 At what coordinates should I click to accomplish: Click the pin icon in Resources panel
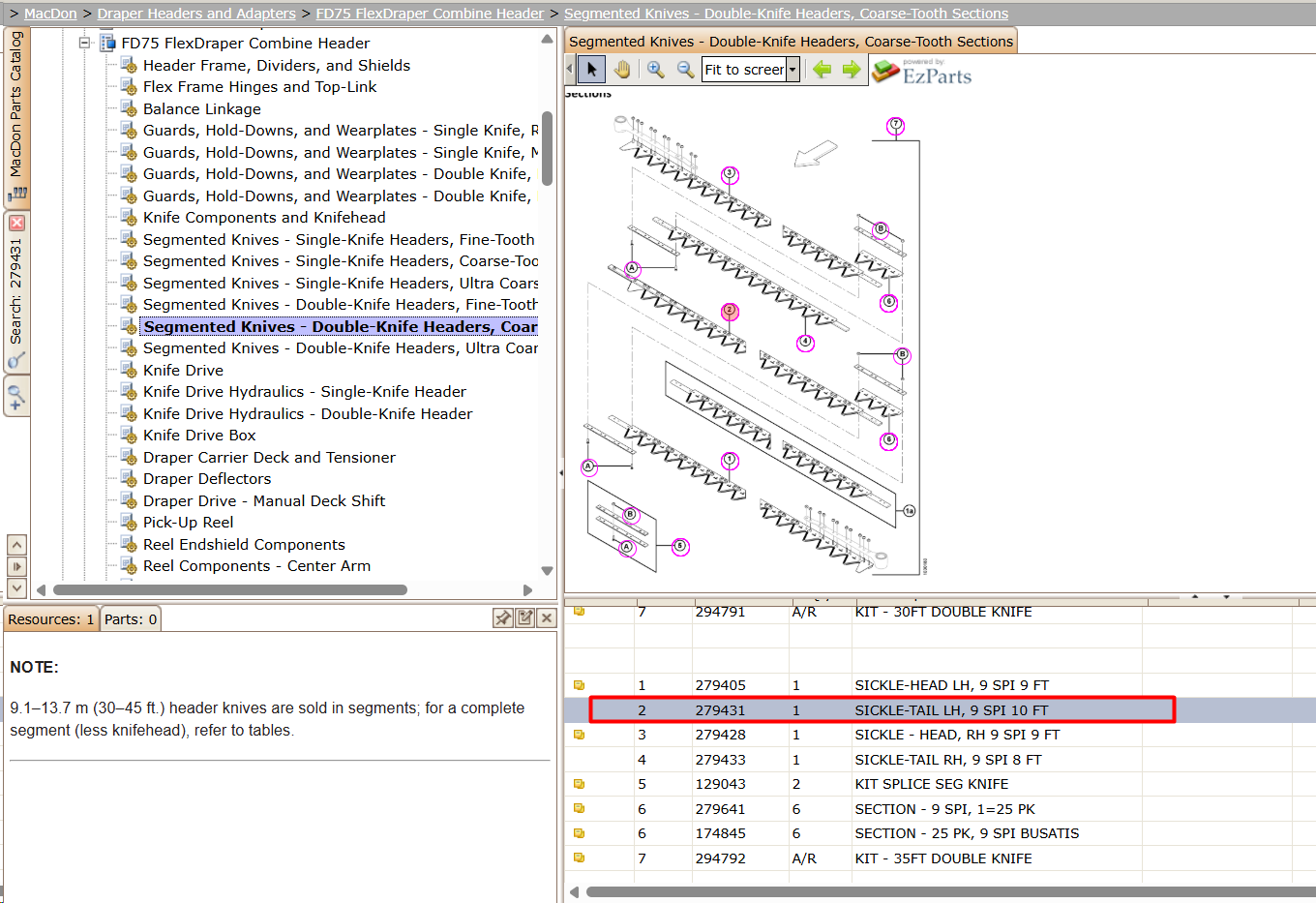(x=503, y=618)
